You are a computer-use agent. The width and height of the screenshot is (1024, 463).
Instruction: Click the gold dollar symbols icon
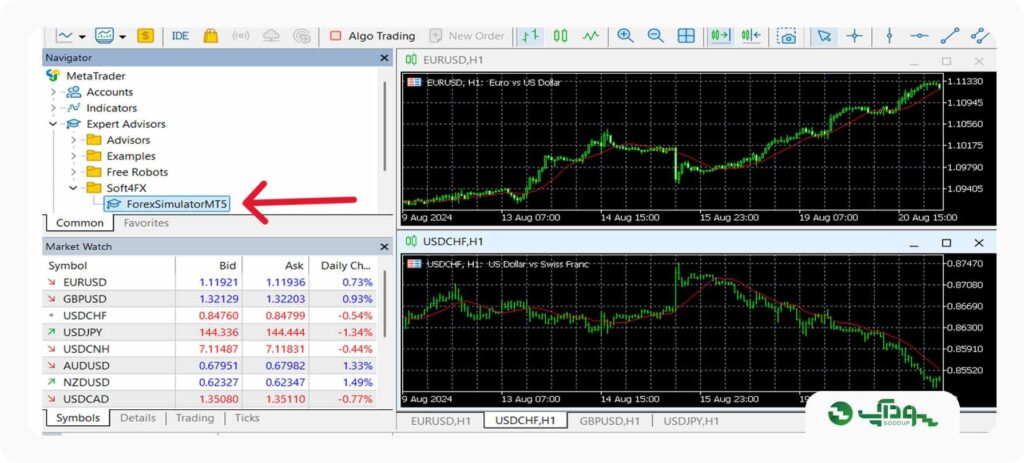click(x=145, y=36)
